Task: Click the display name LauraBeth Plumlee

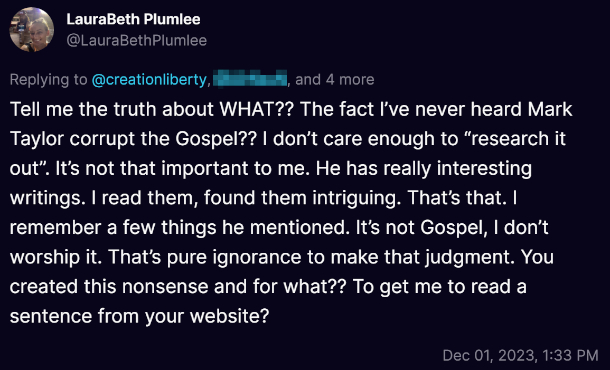Action: click(x=133, y=19)
